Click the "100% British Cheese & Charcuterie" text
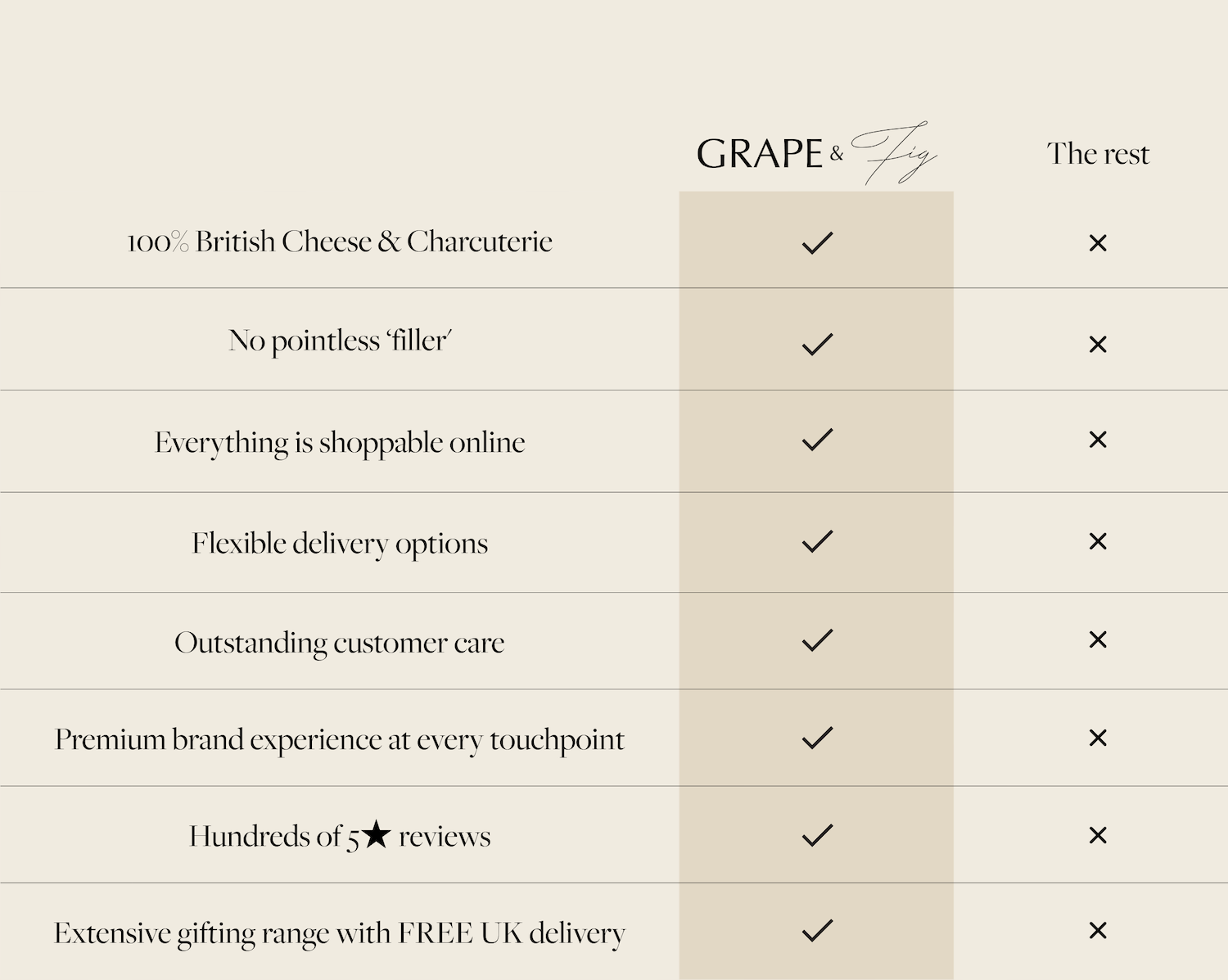1228x980 pixels. pos(340,242)
